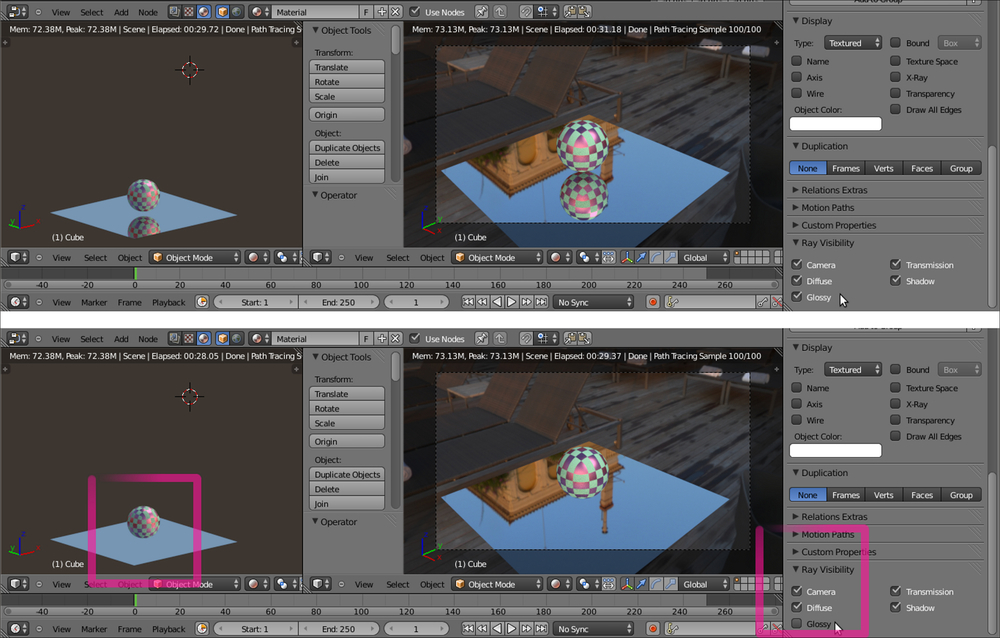Uncheck the ticked Glossy ray visibility checkbox
The image size is (1000, 638).
point(797,297)
